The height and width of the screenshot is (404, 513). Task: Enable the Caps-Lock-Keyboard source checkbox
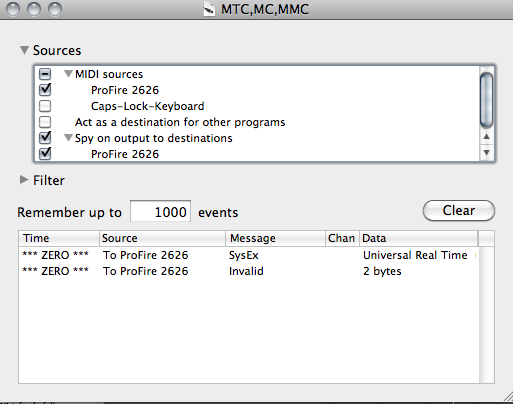point(45,106)
